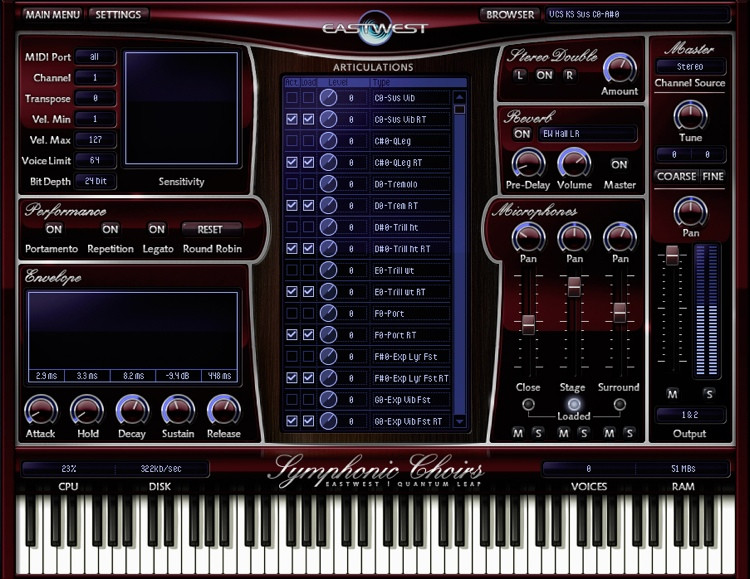This screenshot has height=579, width=750.
Task: Click the level knob for G0-Exp Vib Fst
Action: coord(328,400)
